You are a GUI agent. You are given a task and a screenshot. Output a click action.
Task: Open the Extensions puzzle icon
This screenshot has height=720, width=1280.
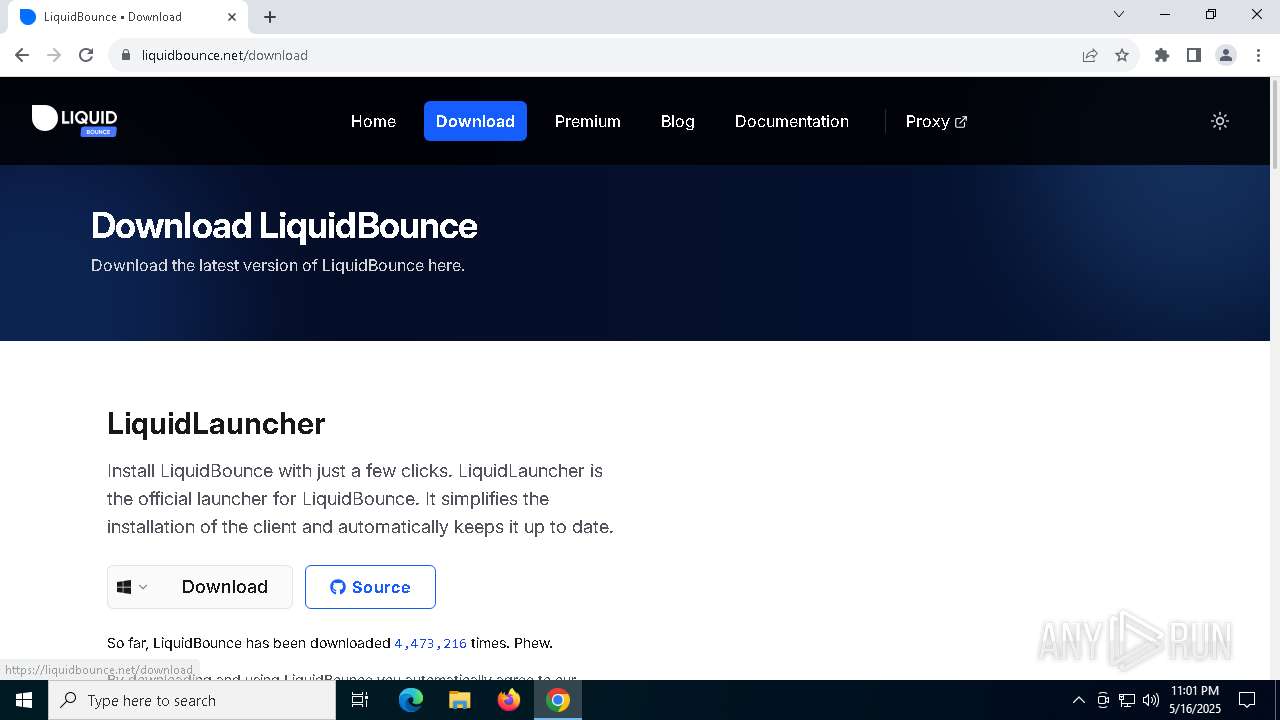[1162, 55]
